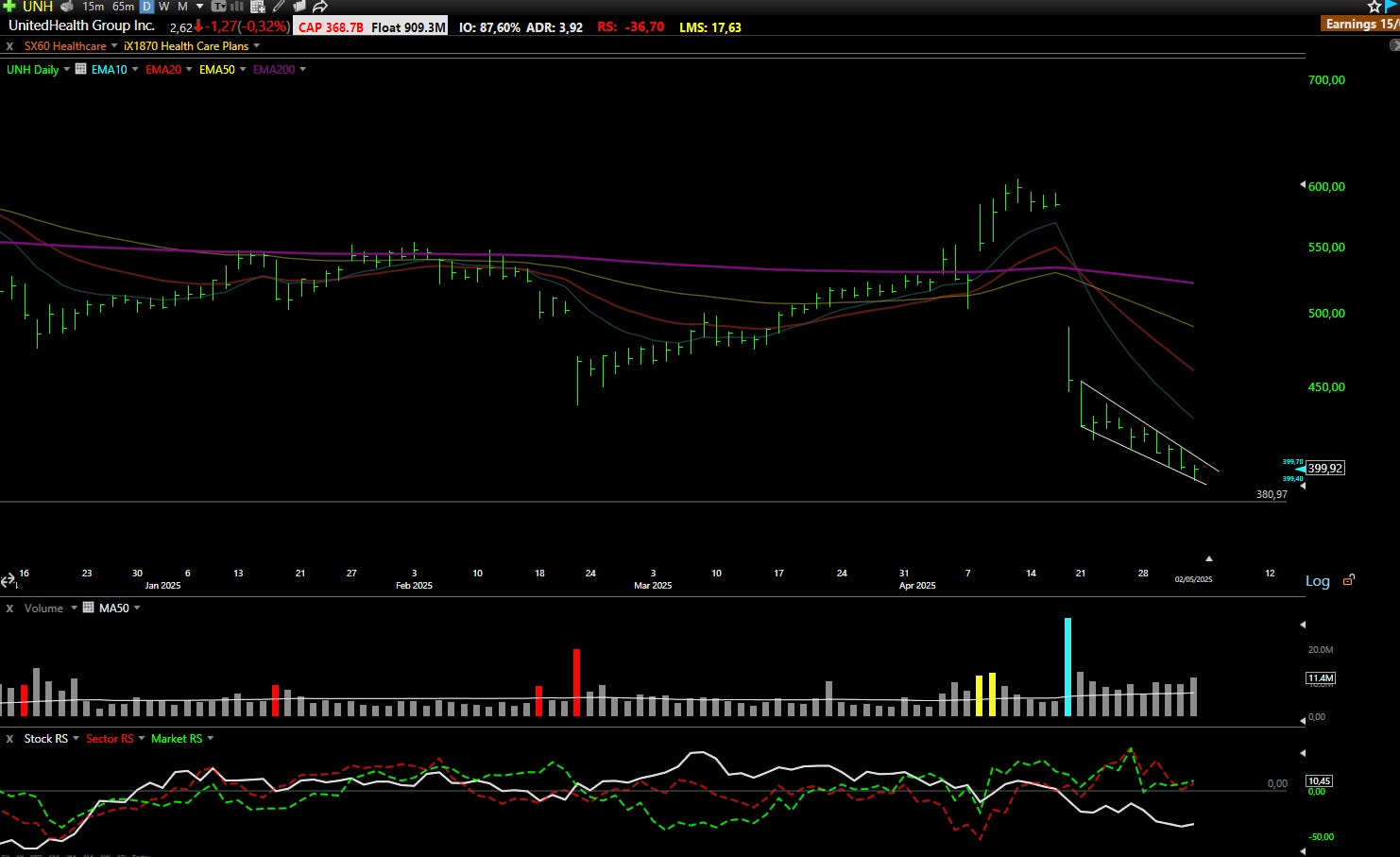Select the pencil drawing tool
Screen dimensions: 1400x857
[279, 6]
